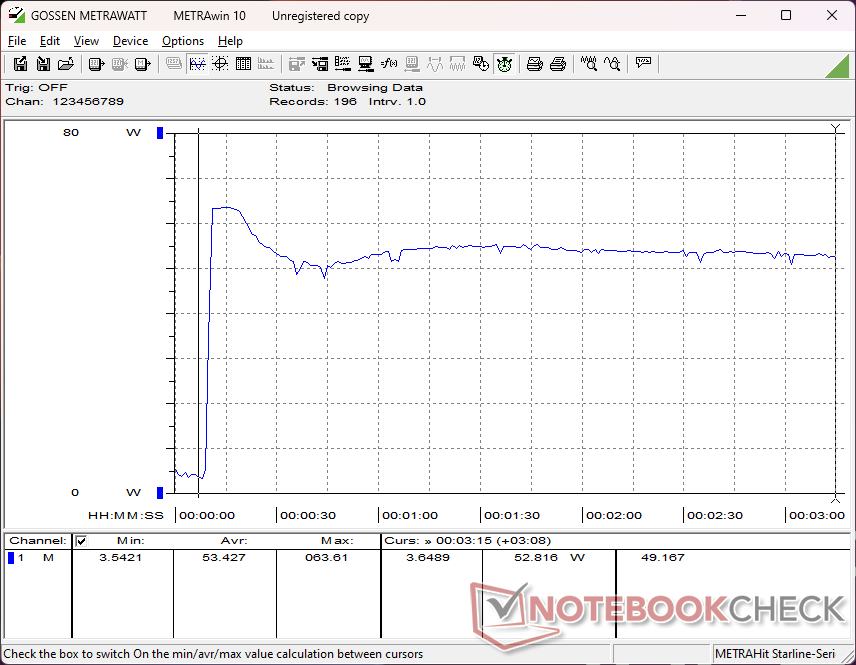856x665 pixels.
Task: Click the cursor value 3.6489
Action: [x=428, y=557]
